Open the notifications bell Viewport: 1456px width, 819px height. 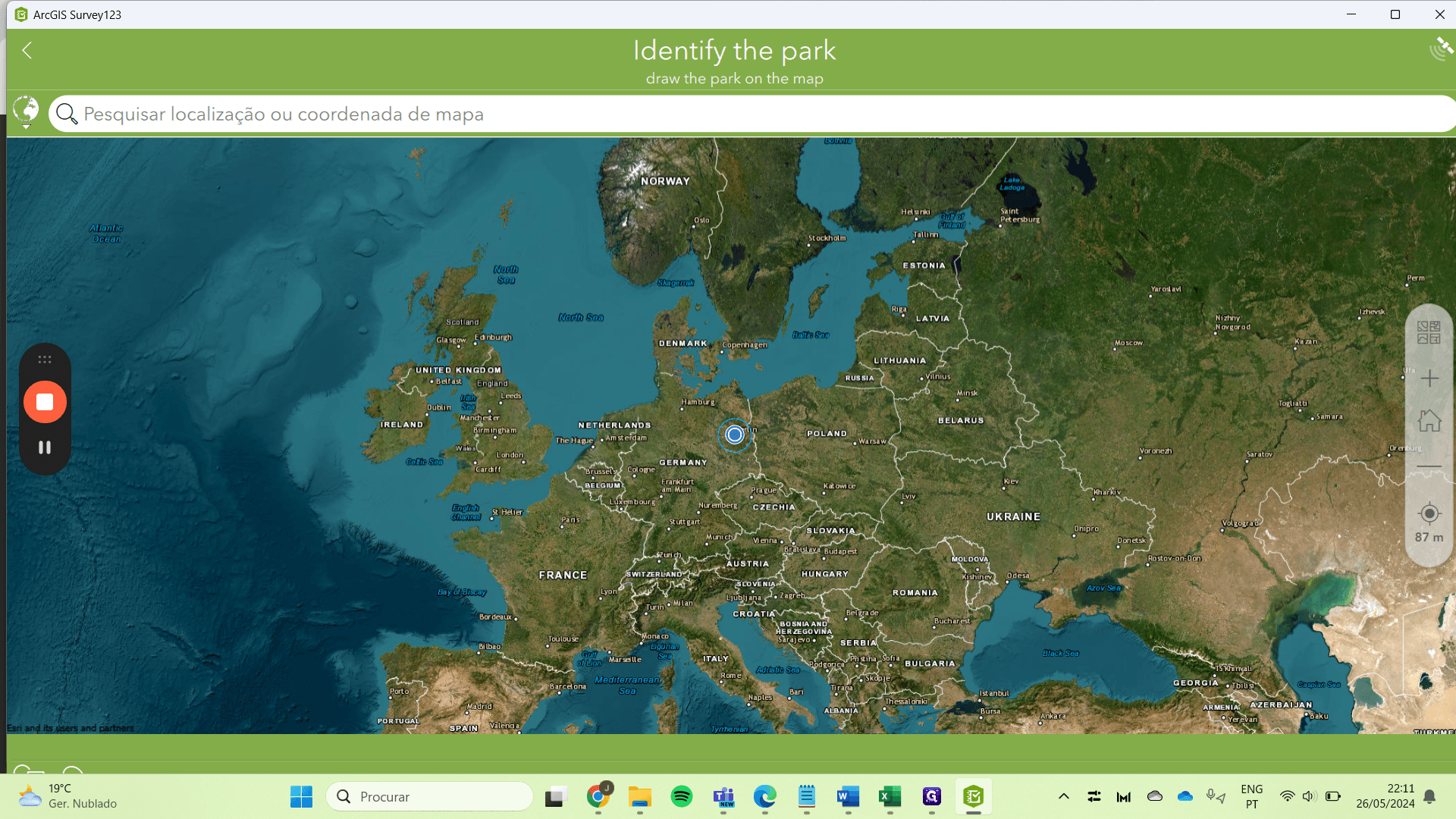tap(1429, 796)
